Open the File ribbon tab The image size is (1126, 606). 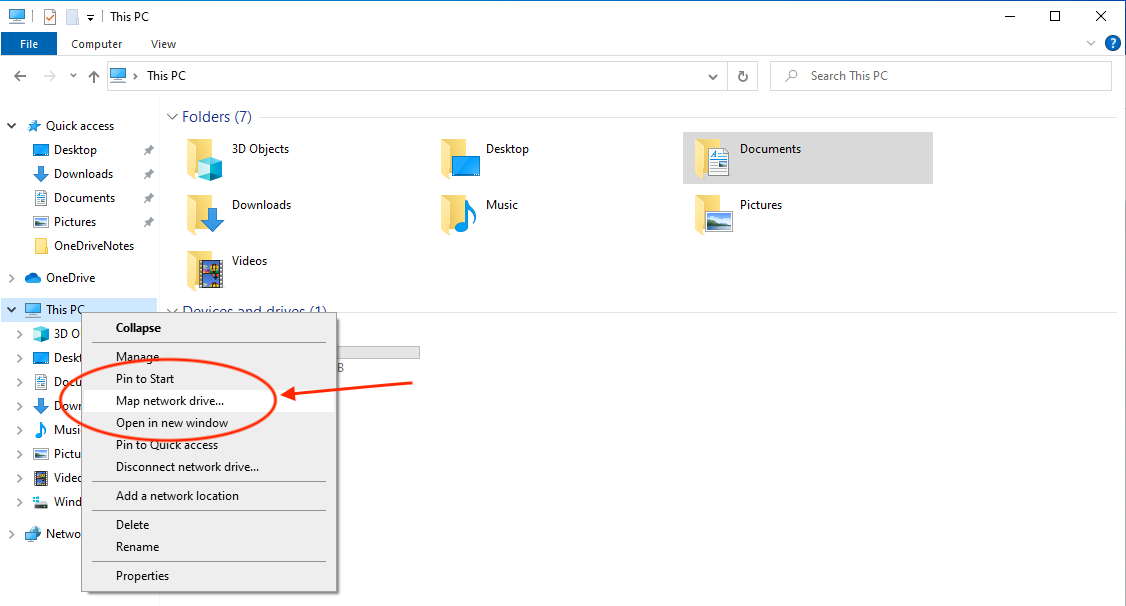click(x=29, y=44)
